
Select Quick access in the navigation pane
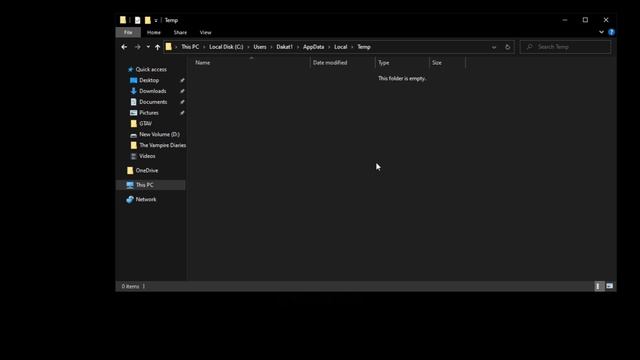pyautogui.click(x=151, y=69)
